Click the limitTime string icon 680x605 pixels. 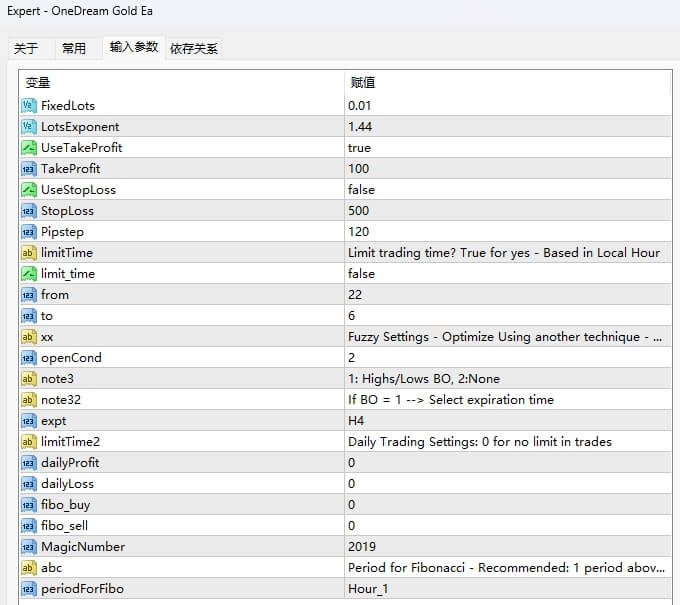click(x=29, y=253)
